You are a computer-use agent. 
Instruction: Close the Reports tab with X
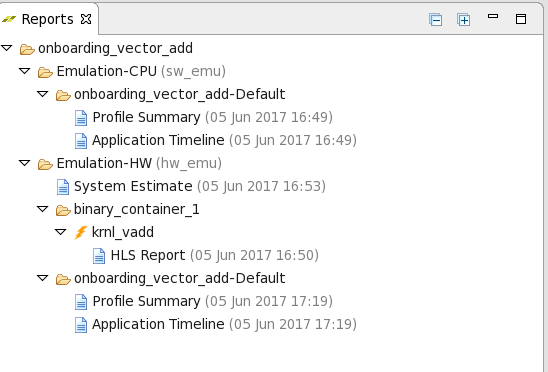point(86,19)
